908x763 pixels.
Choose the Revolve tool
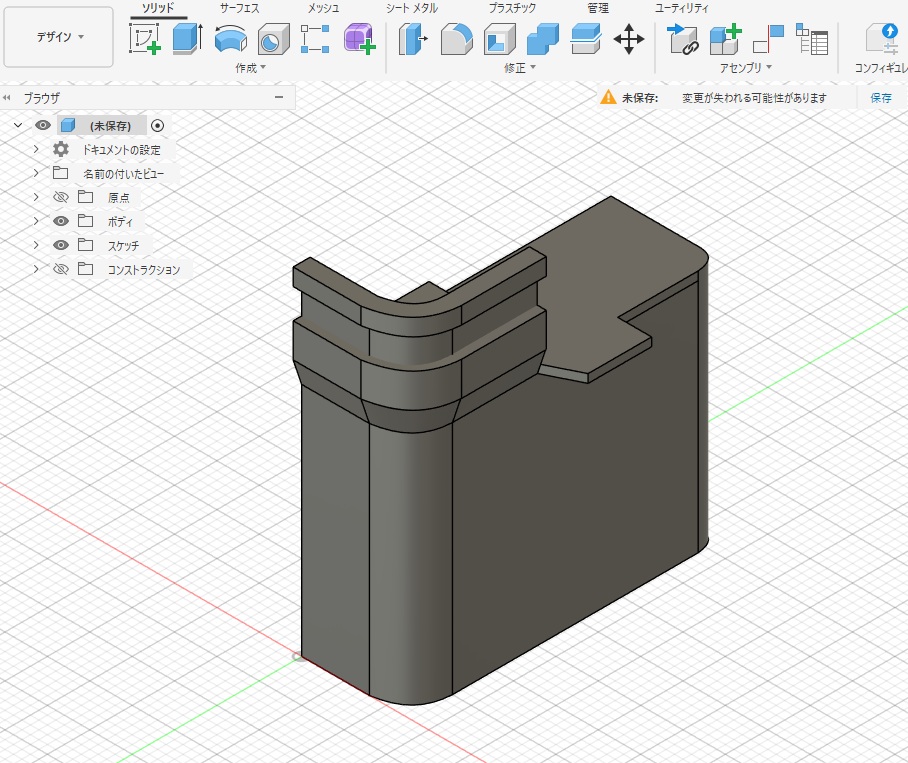pyautogui.click(x=230, y=40)
